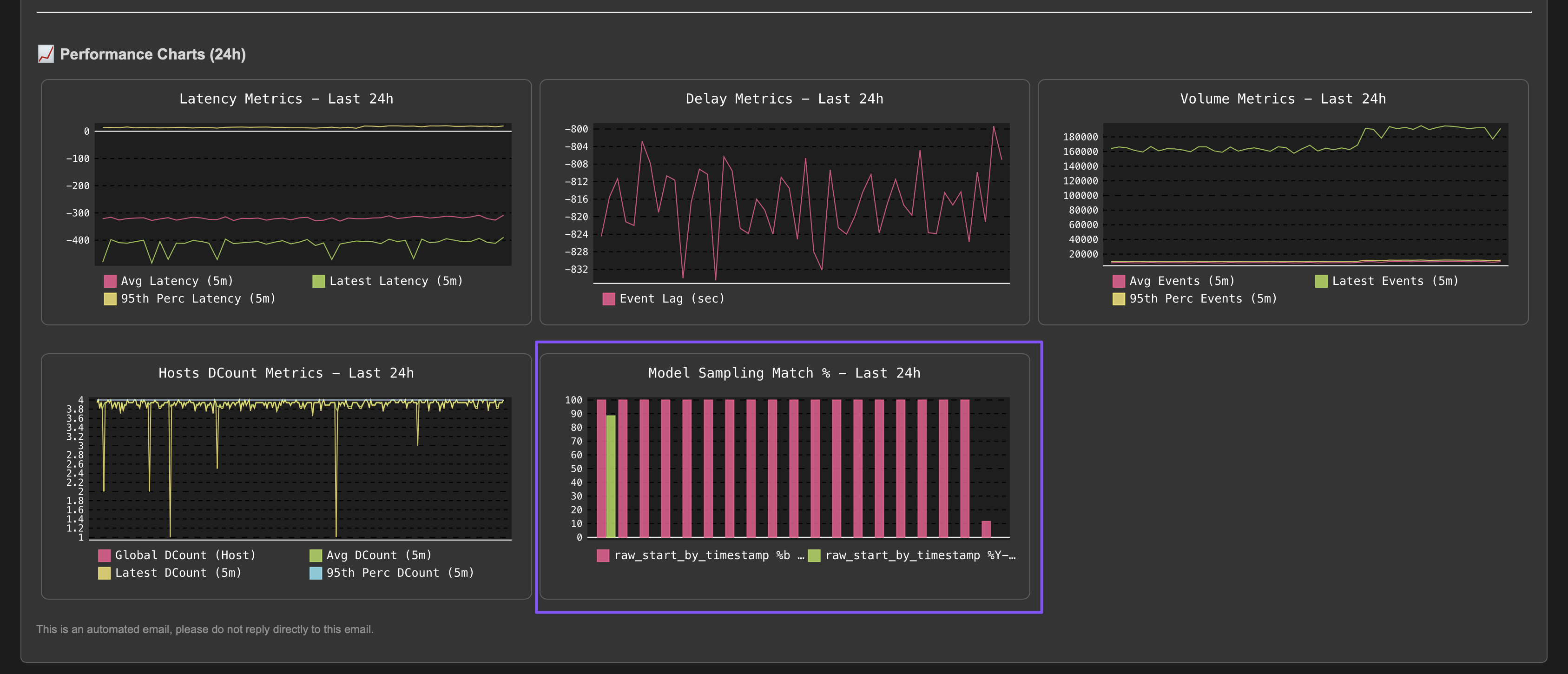Click the short last pink bar in Model Sampling

986,529
